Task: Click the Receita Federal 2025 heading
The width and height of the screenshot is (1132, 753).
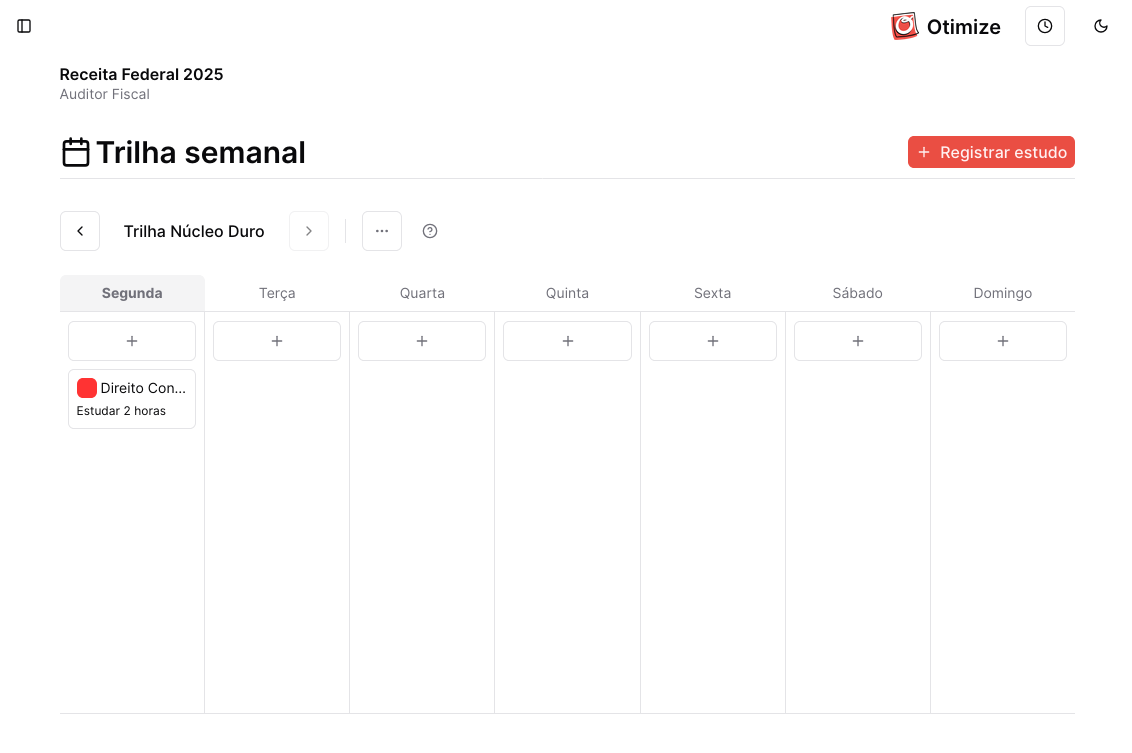Action: coord(141,74)
